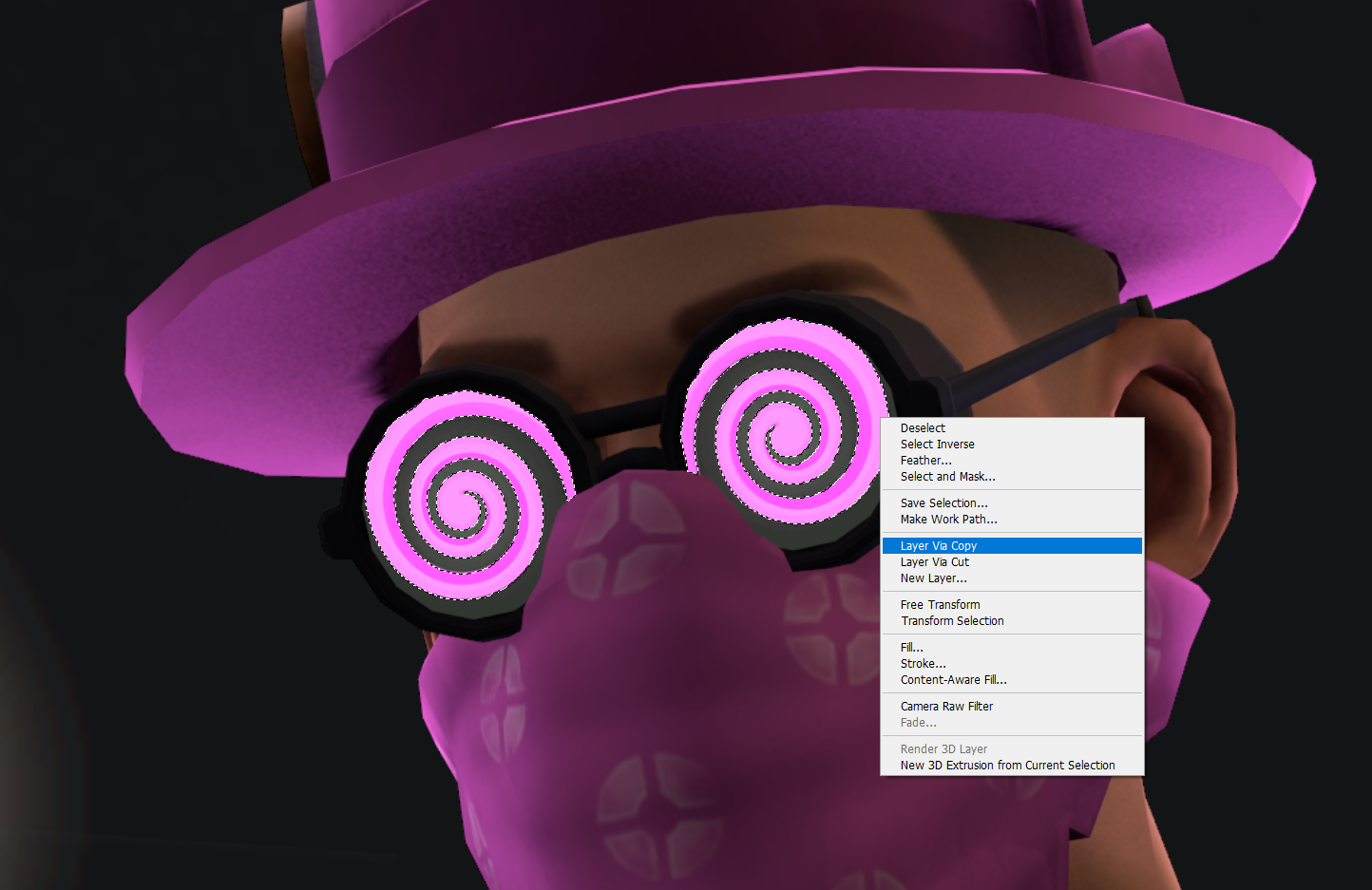Apply Camera Raw Filter
Screen dimensions: 1372x890
coord(1012,707)
